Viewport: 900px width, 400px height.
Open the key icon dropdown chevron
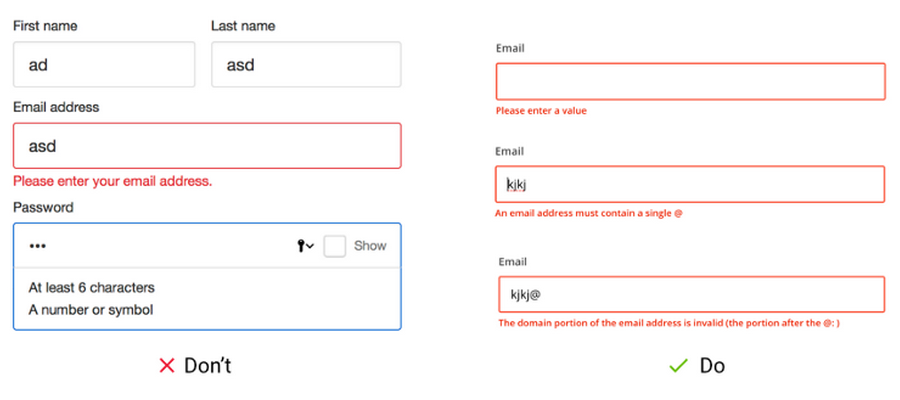(311, 247)
